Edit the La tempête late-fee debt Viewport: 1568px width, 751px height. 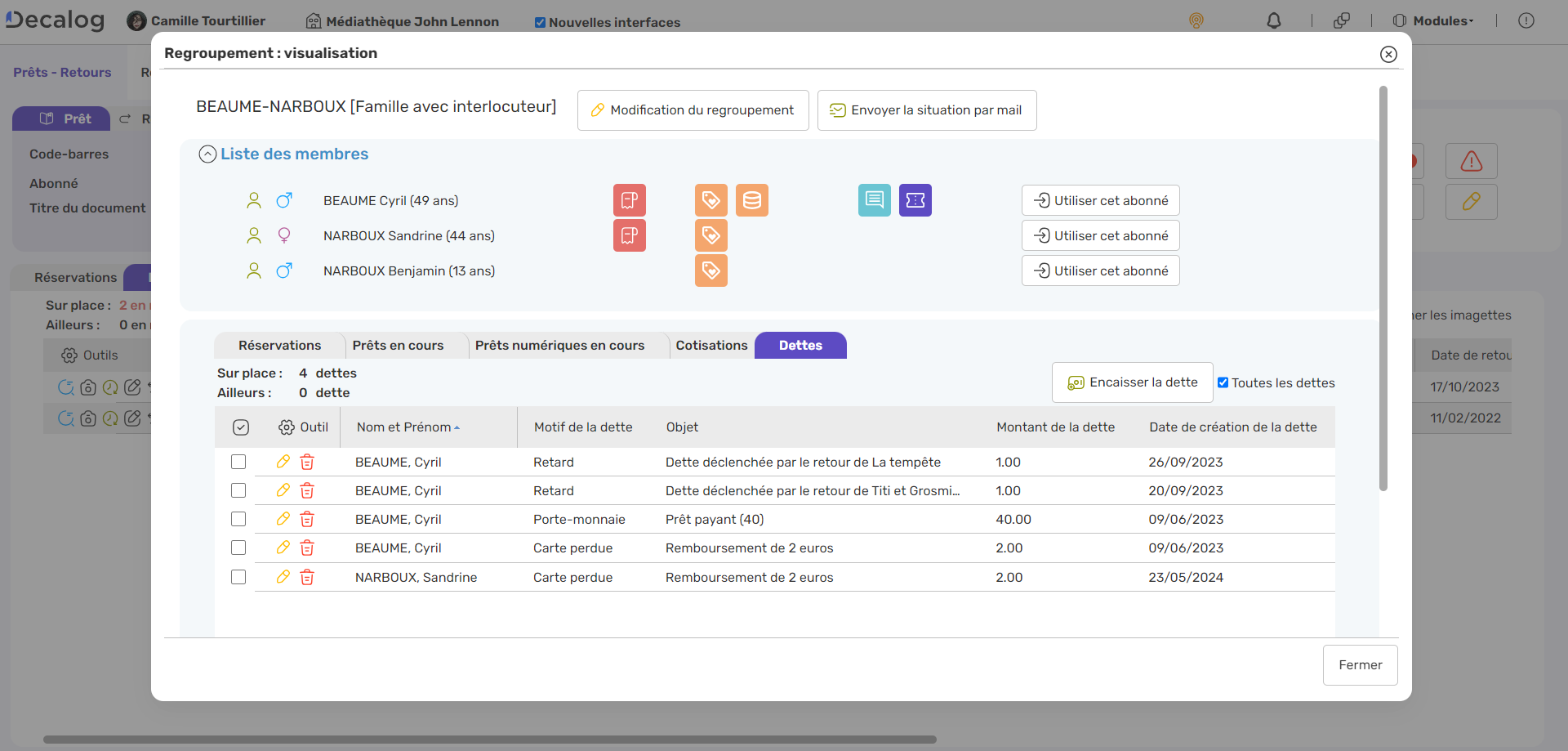coord(283,462)
